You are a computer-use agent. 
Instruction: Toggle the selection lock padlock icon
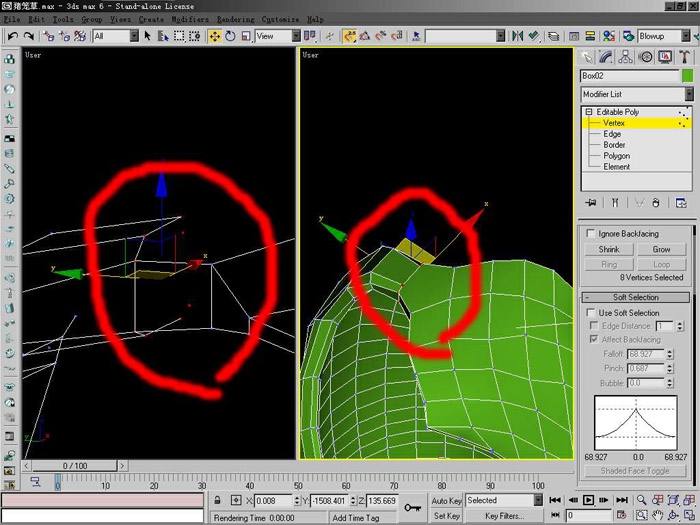(x=217, y=500)
